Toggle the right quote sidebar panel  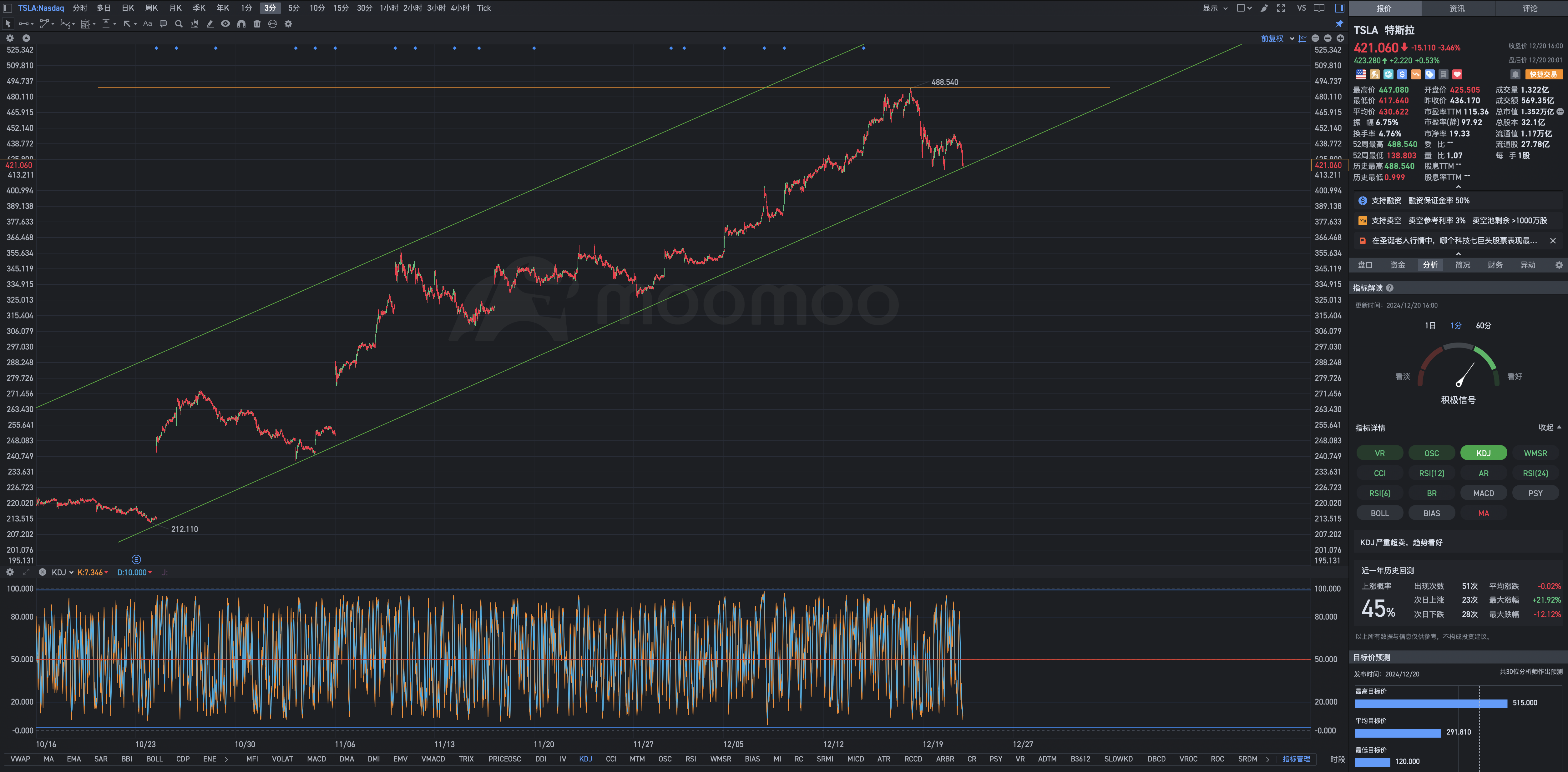1339,8
